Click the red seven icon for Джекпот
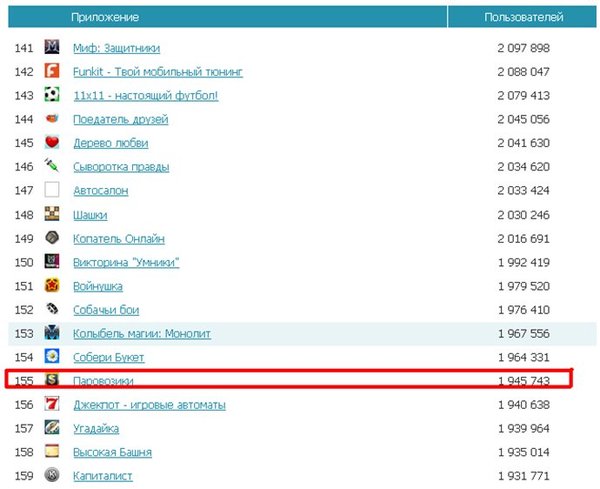The image size is (600, 489). tap(53, 405)
